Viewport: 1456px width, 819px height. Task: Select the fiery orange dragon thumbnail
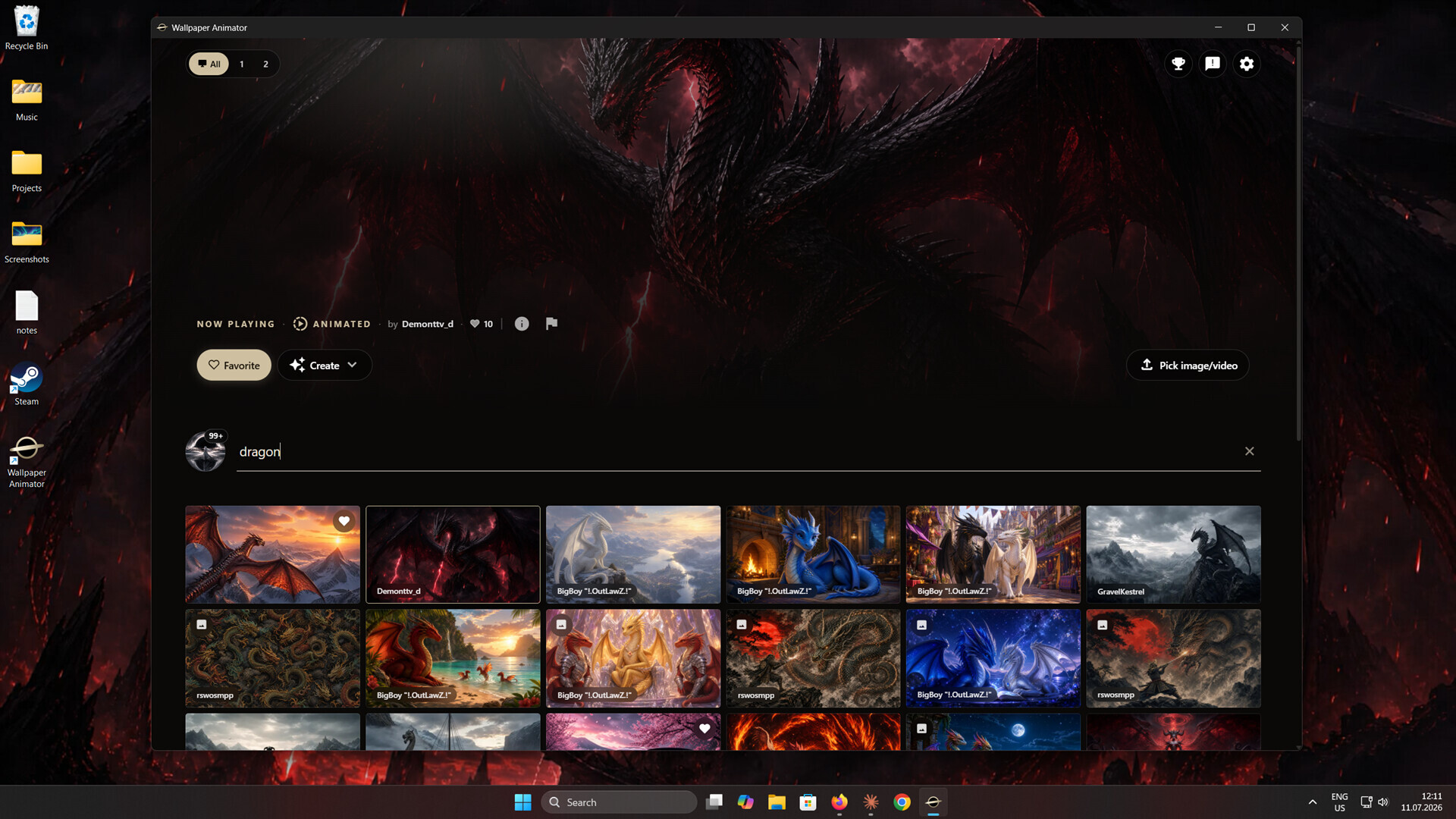coord(813,732)
